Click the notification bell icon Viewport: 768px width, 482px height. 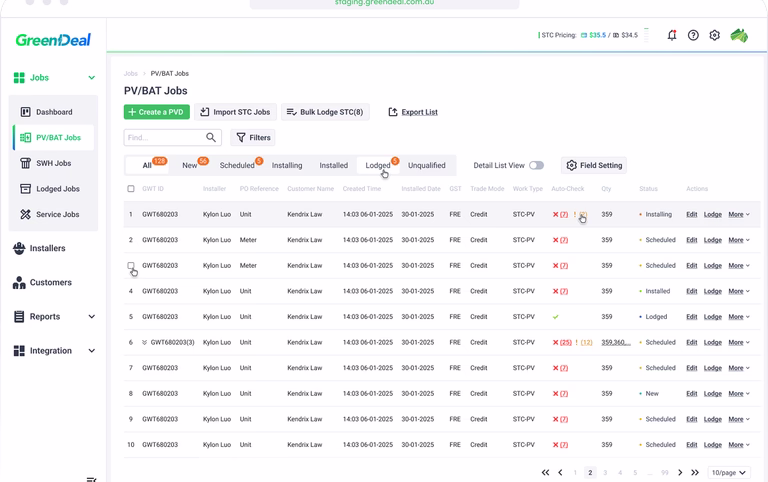click(671, 35)
